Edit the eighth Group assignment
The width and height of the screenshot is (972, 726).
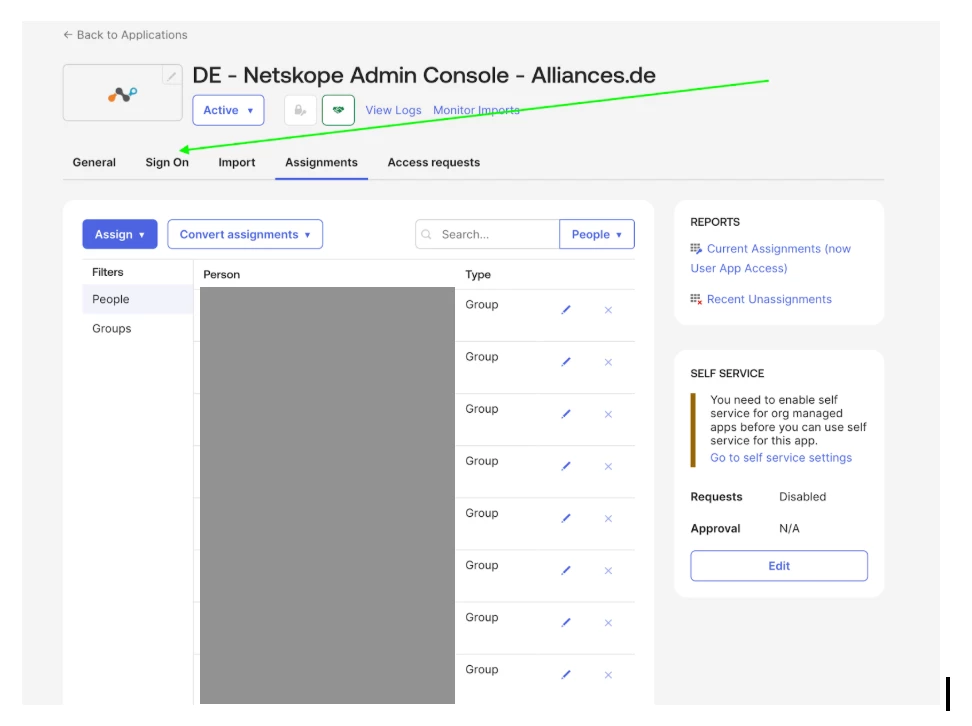pos(566,674)
